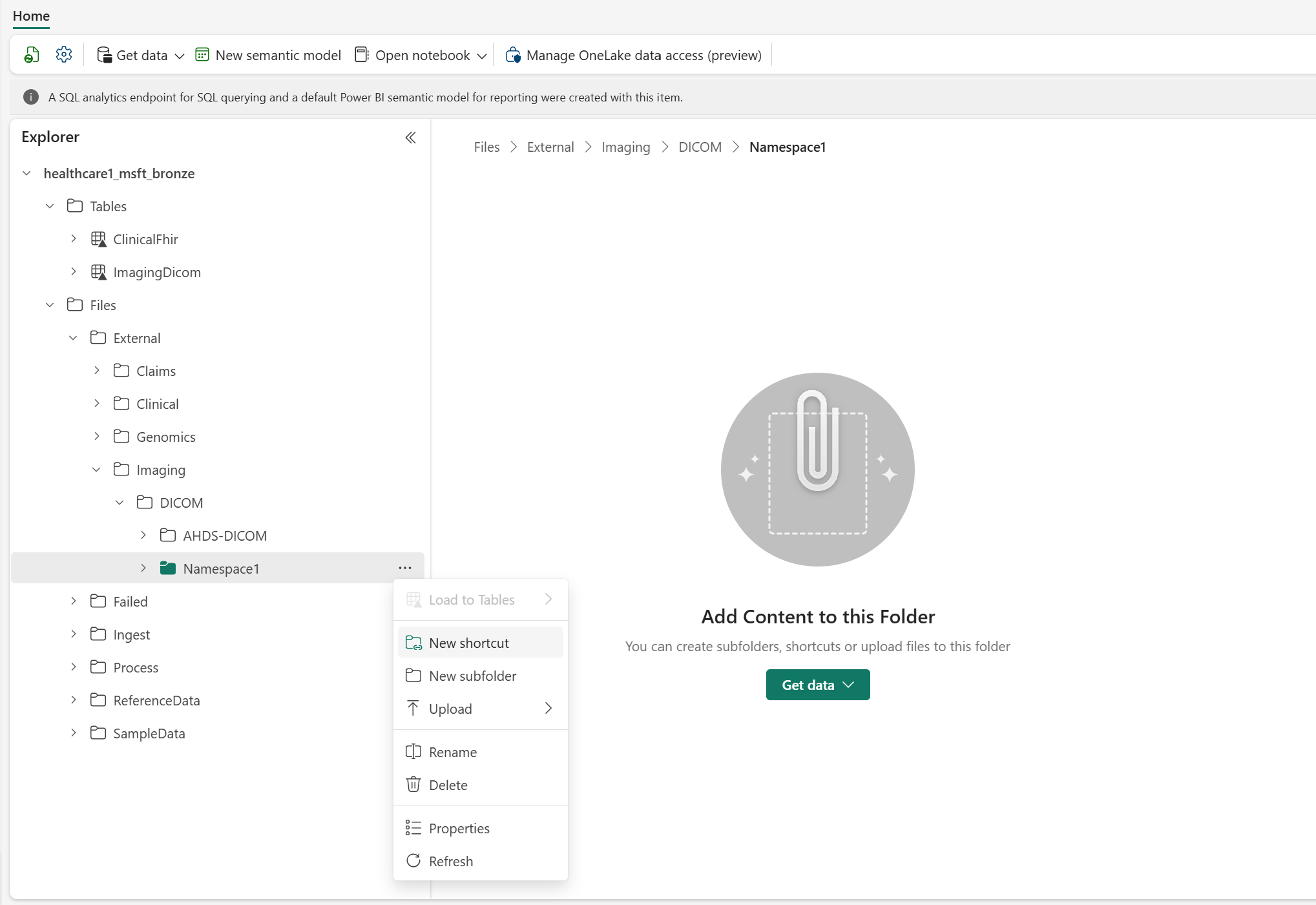Viewport: 1316px width, 905px height.
Task: Click the Load to Tables grid icon
Action: 413,599
